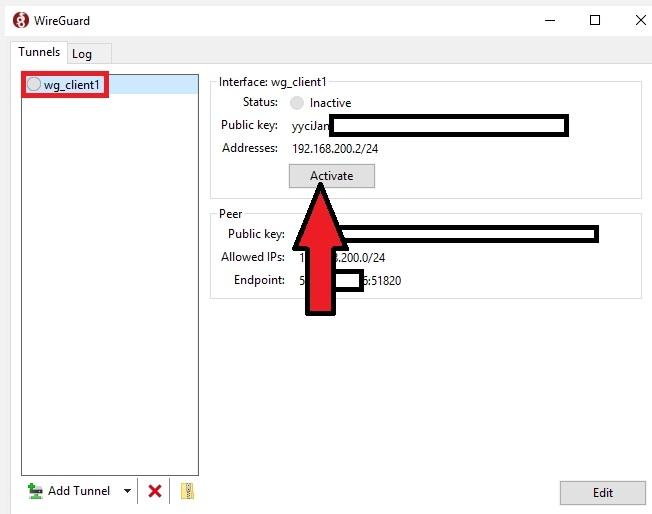
Task: Export tunnels to zip icon
Action: coord(187,491)
